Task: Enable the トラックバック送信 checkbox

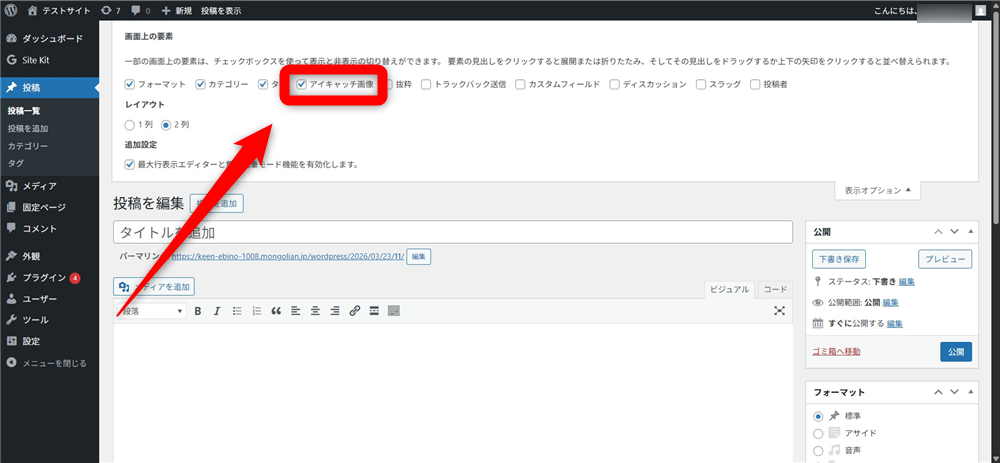Action: 426,84
